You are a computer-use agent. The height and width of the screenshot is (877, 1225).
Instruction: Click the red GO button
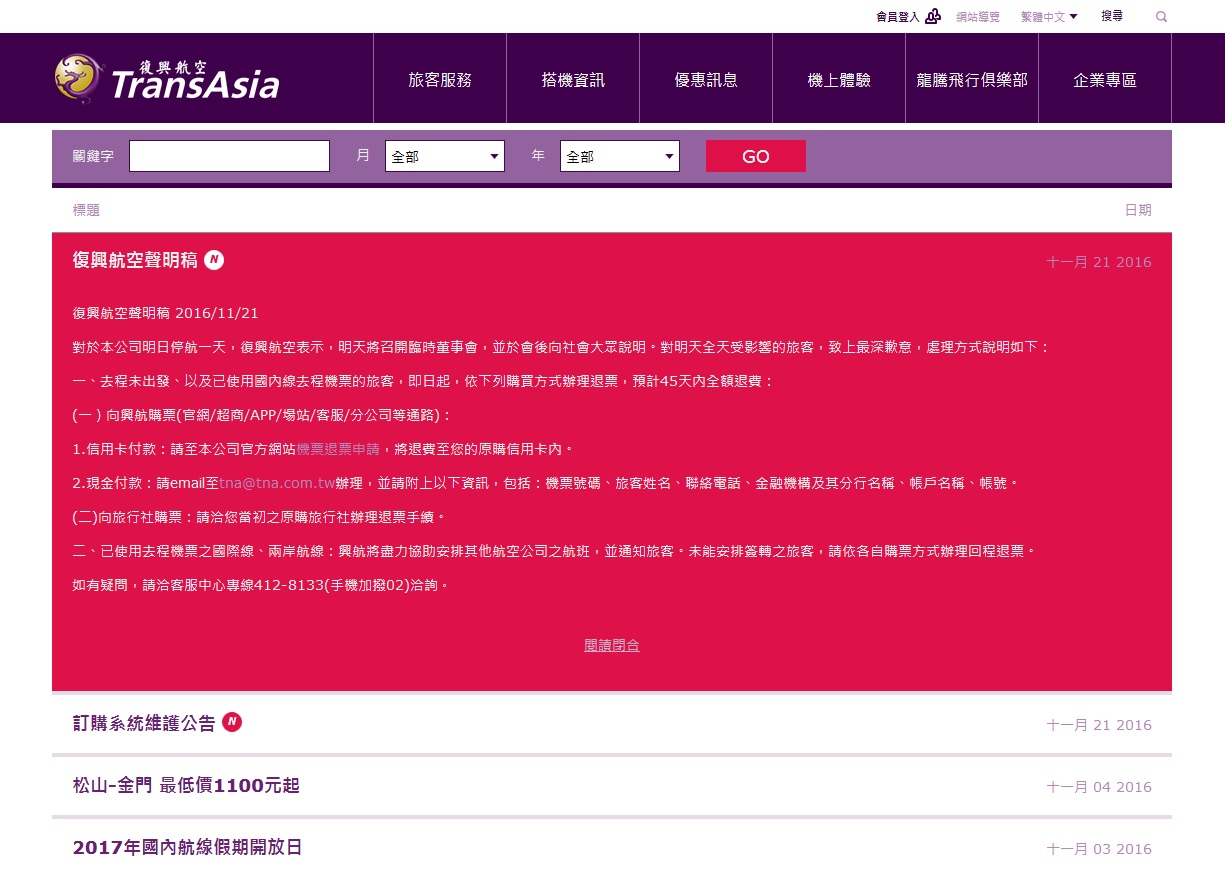coord(756,156)
